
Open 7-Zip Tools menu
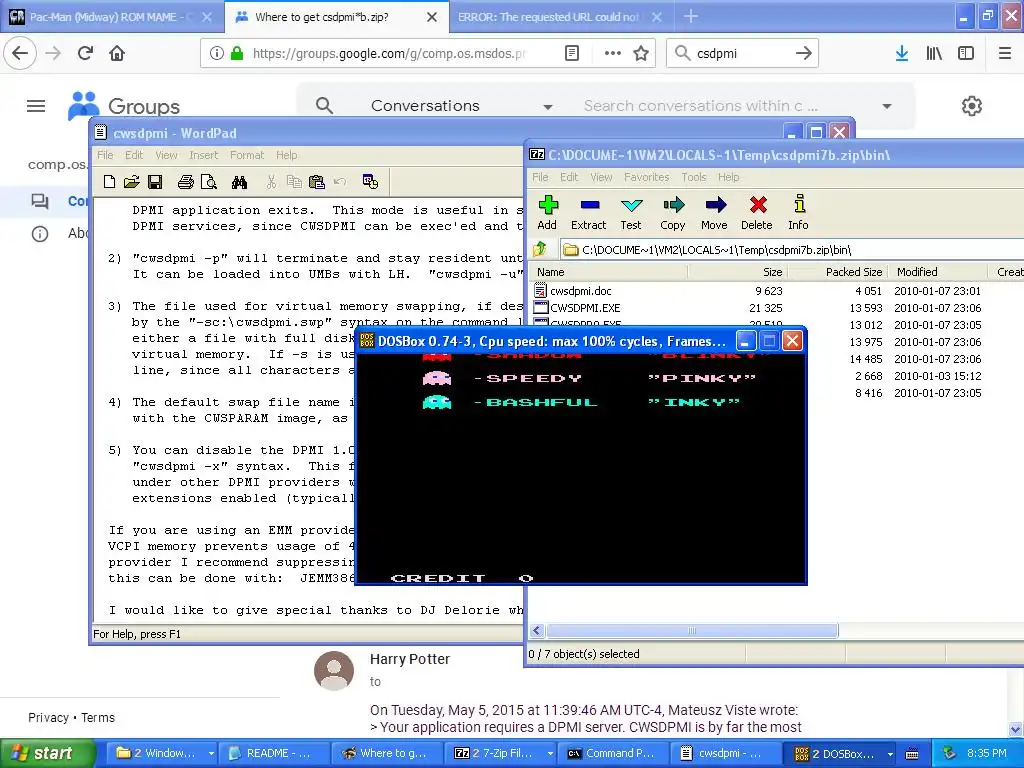pyautogui.click(x=694, y=177)
